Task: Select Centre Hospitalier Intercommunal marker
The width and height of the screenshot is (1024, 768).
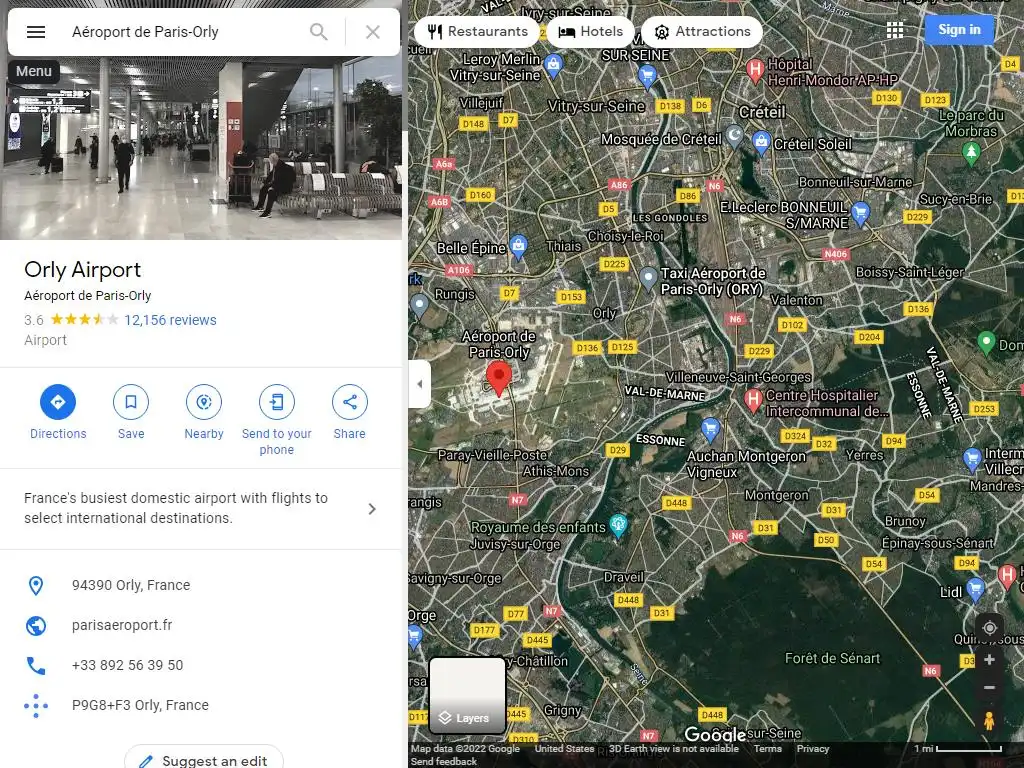Action: pos(754,400)
